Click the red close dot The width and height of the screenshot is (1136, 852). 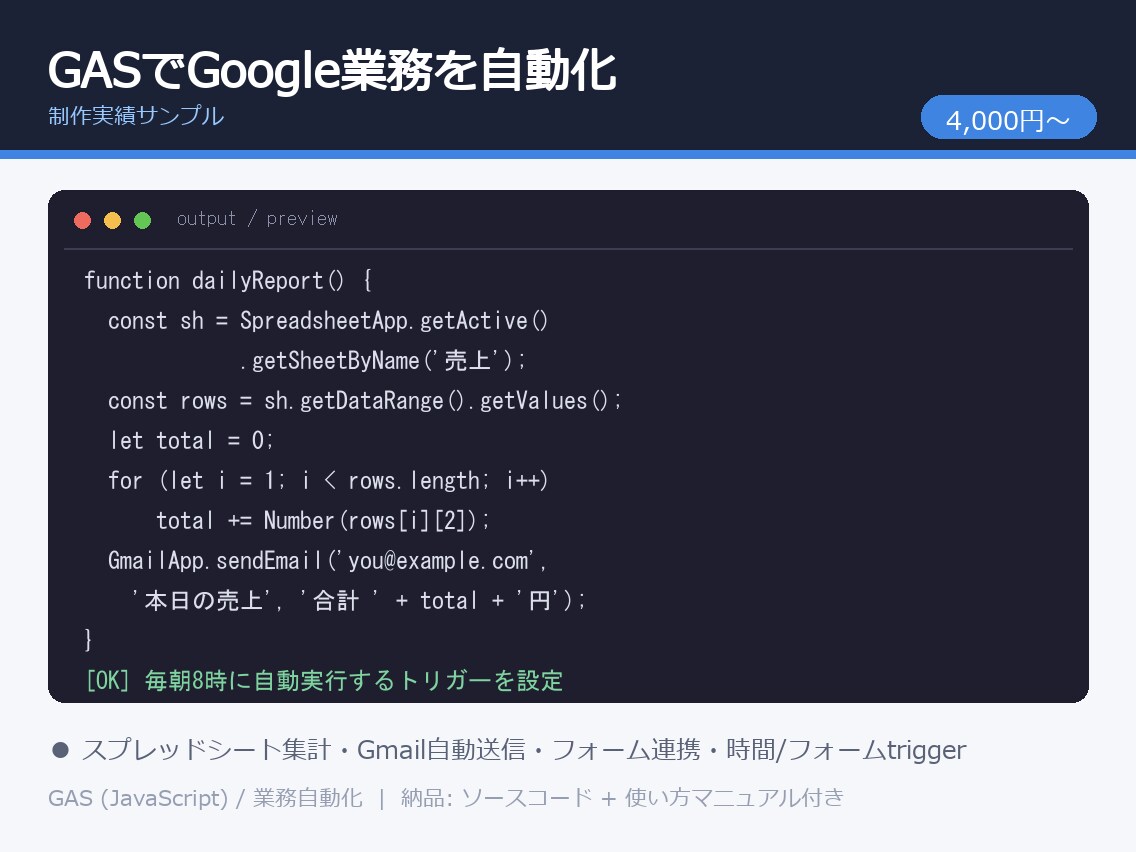tap(83, 220)
